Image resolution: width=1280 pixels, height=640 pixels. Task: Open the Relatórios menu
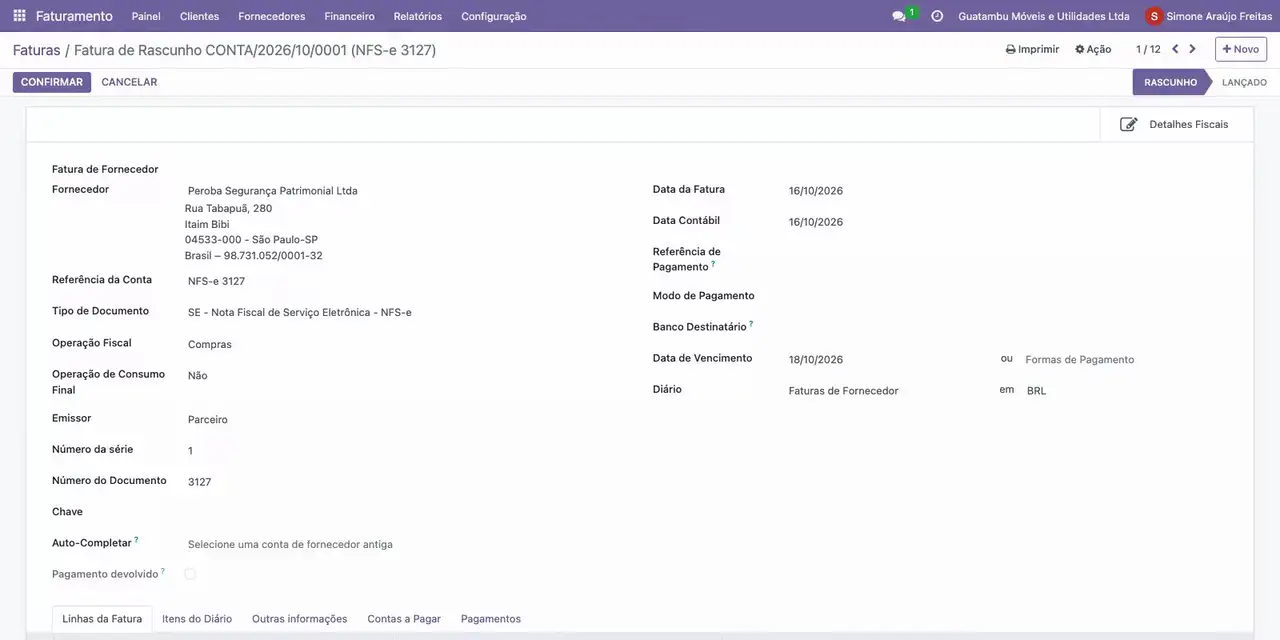click(418, 16)
